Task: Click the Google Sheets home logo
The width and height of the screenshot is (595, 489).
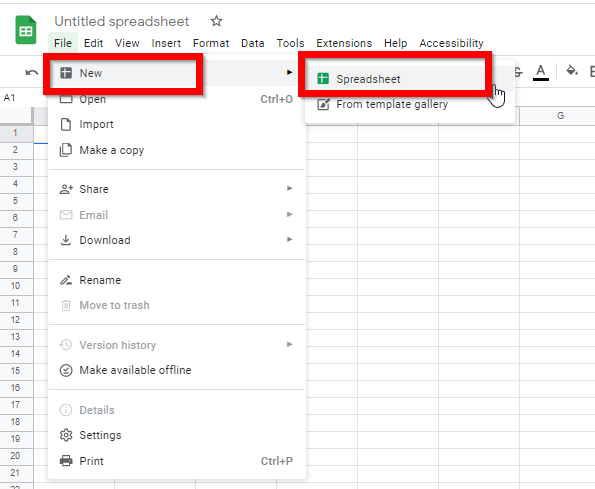Action: click(x=26, y=30)
